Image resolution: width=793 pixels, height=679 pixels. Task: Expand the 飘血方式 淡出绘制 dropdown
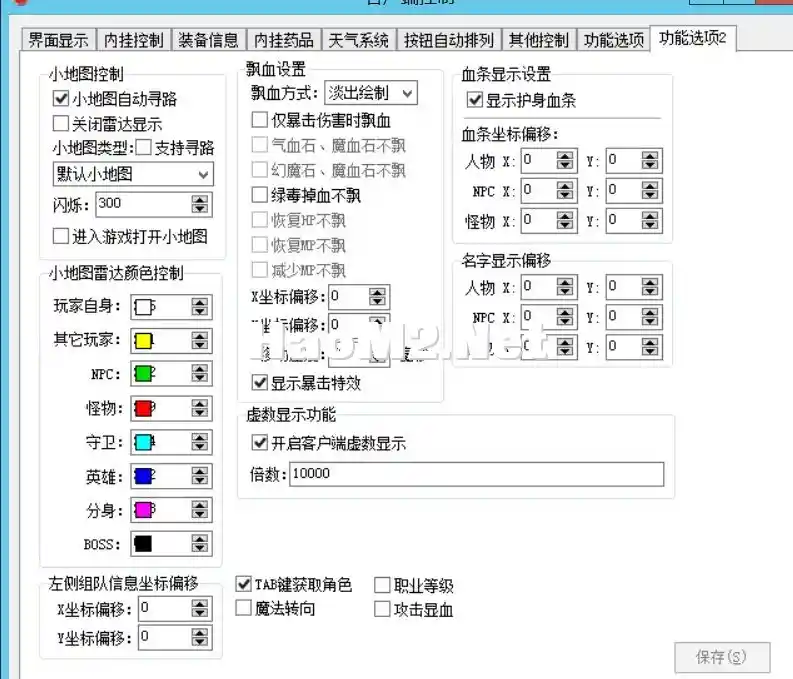pyautogui.click(x=371, y=93)
